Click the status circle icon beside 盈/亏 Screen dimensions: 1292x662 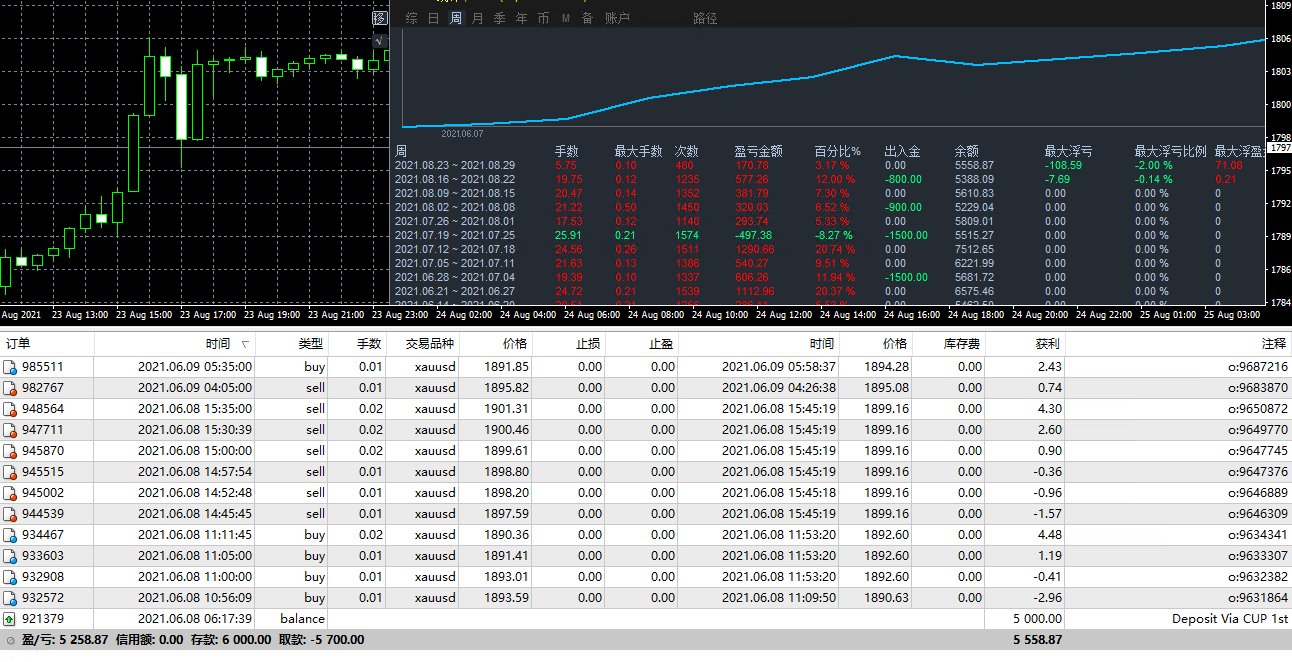(10, 640)
